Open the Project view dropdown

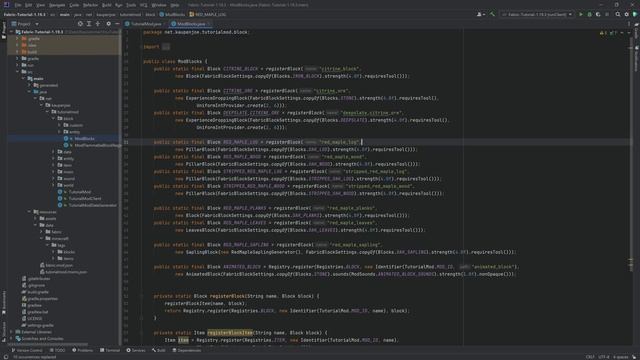tap(25, 24)
